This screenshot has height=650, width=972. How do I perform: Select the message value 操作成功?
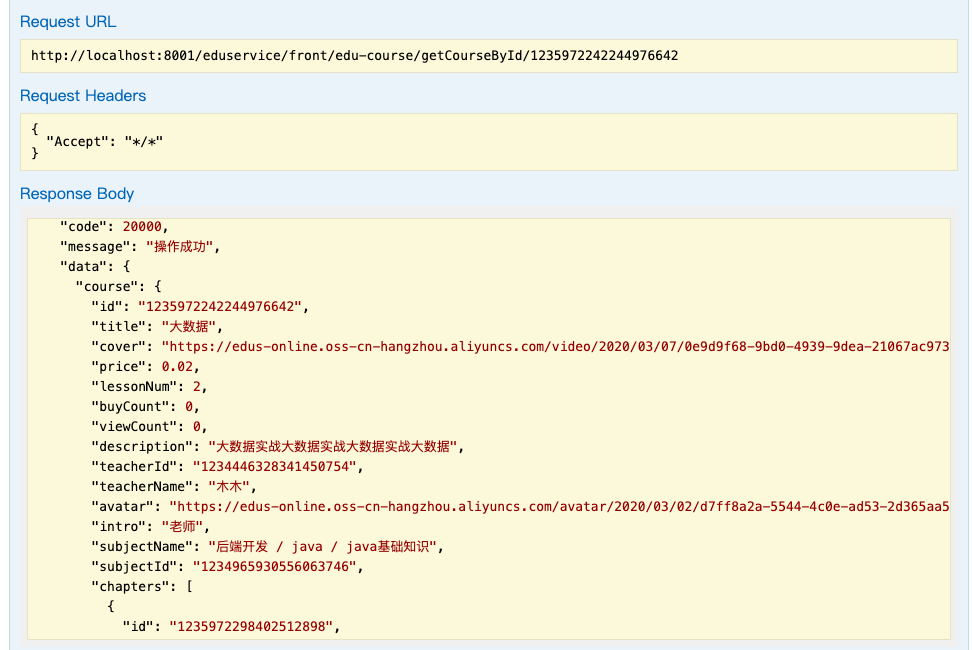(x=182, y=246)
